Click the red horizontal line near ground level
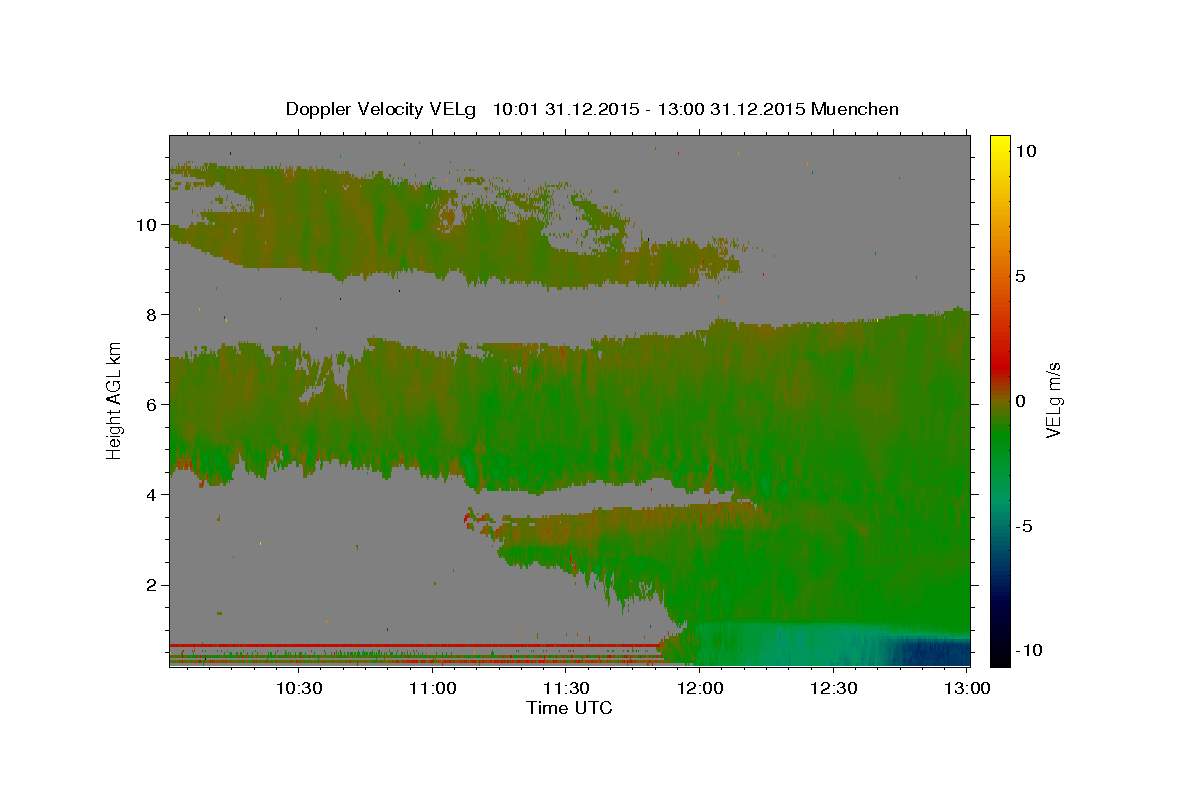Screen dimensions: 1200x800 point(415,645)
